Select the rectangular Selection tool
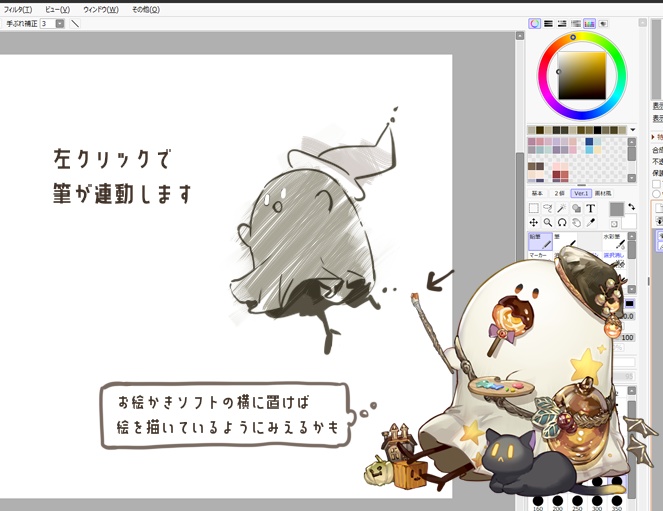This screenshot has width=663, height=511. click(x=534, y=208)
